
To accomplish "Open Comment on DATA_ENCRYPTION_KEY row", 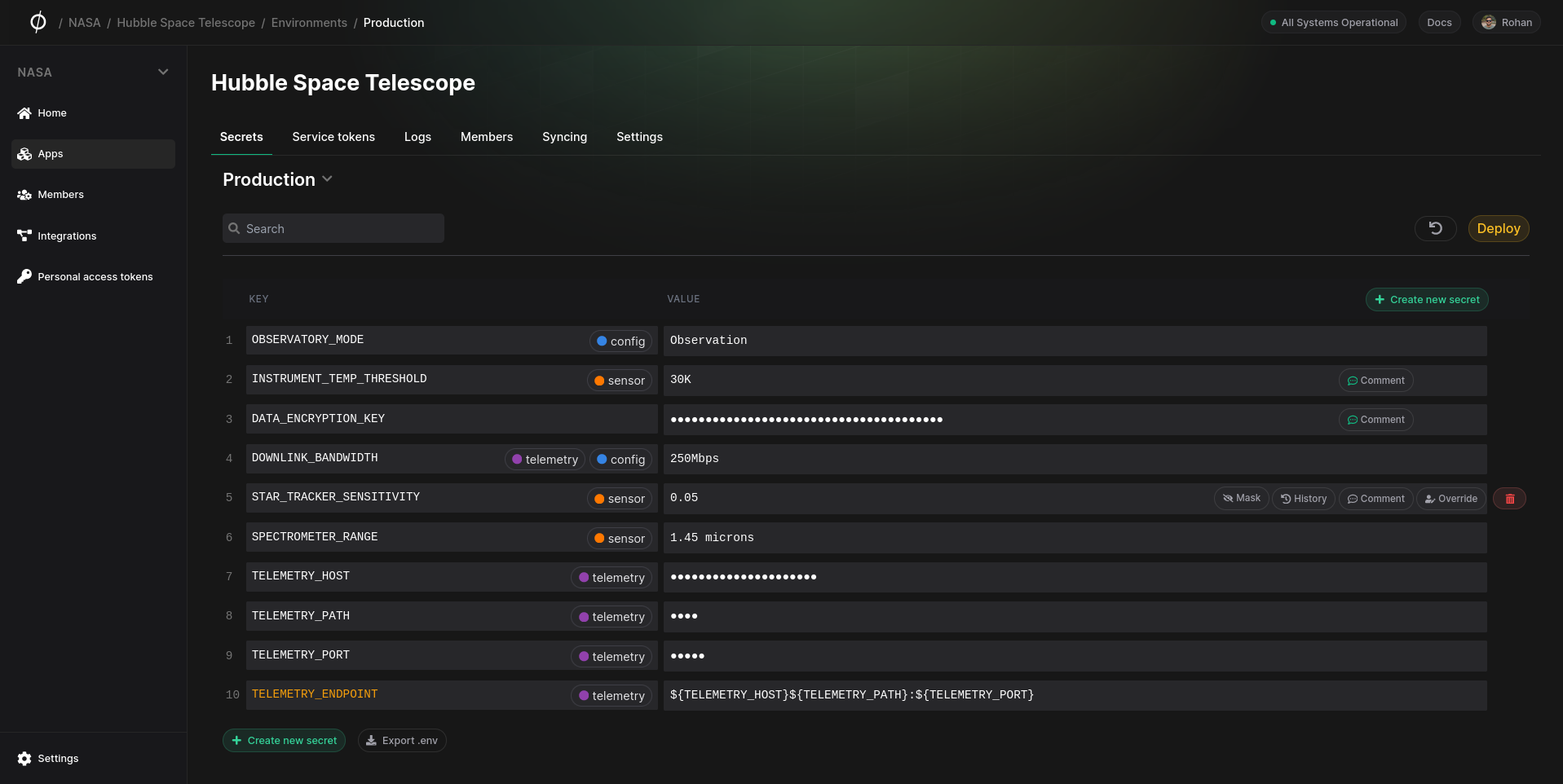I will [x=1375, y=420].
